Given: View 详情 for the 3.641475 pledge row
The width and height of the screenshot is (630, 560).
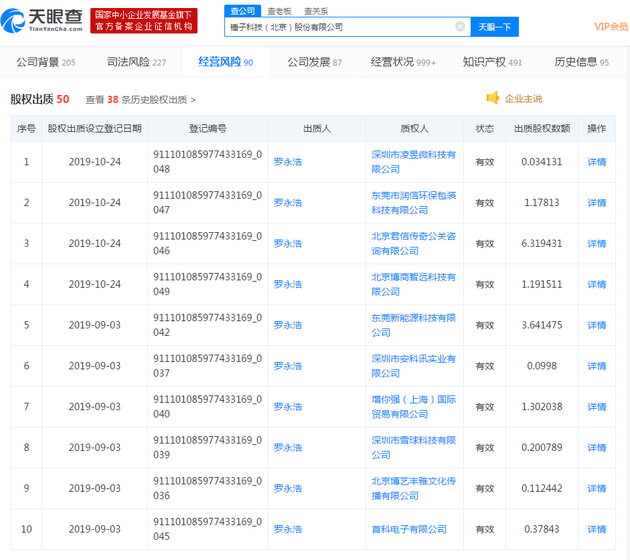Looking at the screenshot, I should coord(596,325).
